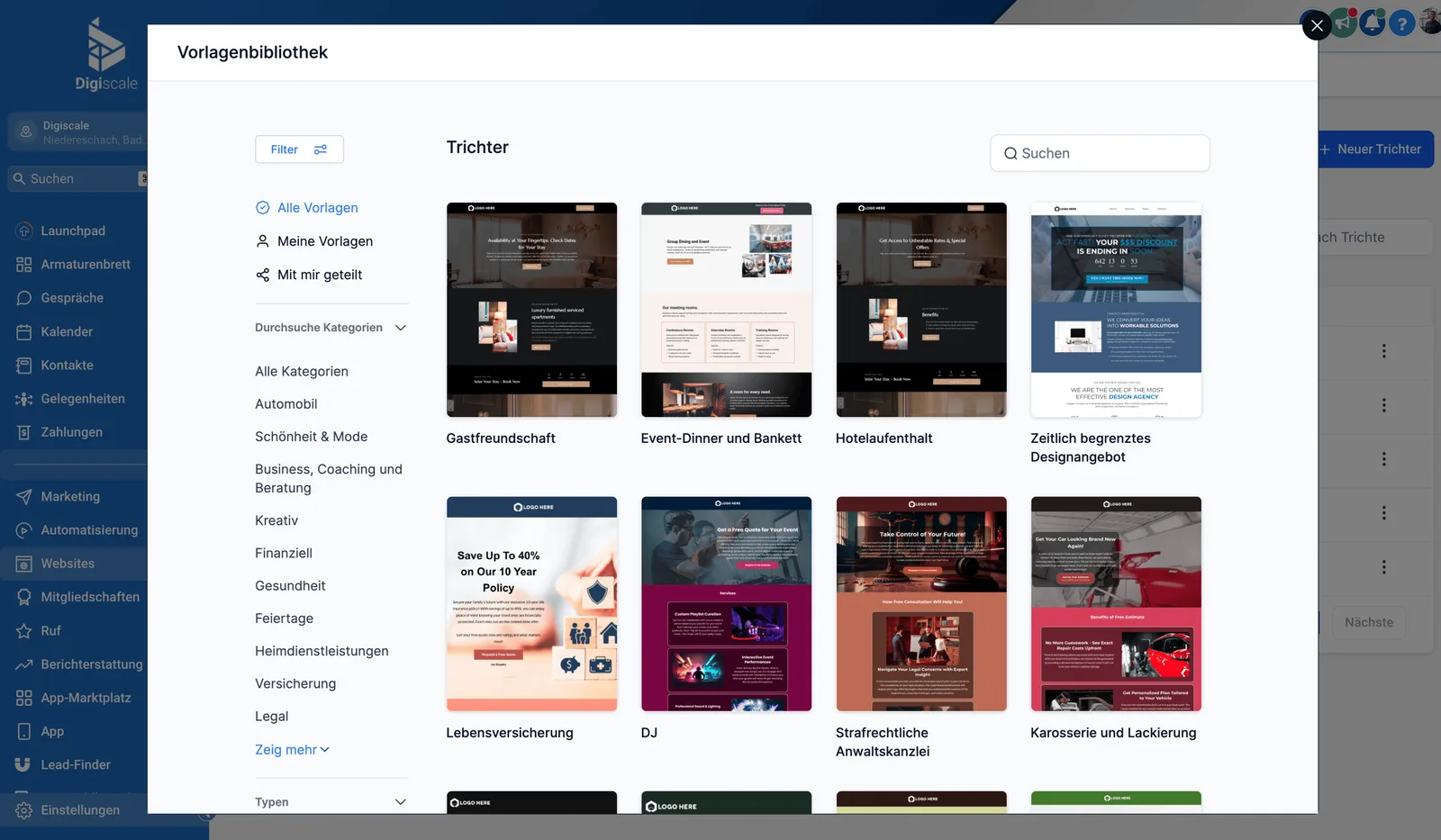The width and height of the screenshot is (1441, 840).
Task: Select Meine Vorlagen filter
Action: [x=314, y=241]
